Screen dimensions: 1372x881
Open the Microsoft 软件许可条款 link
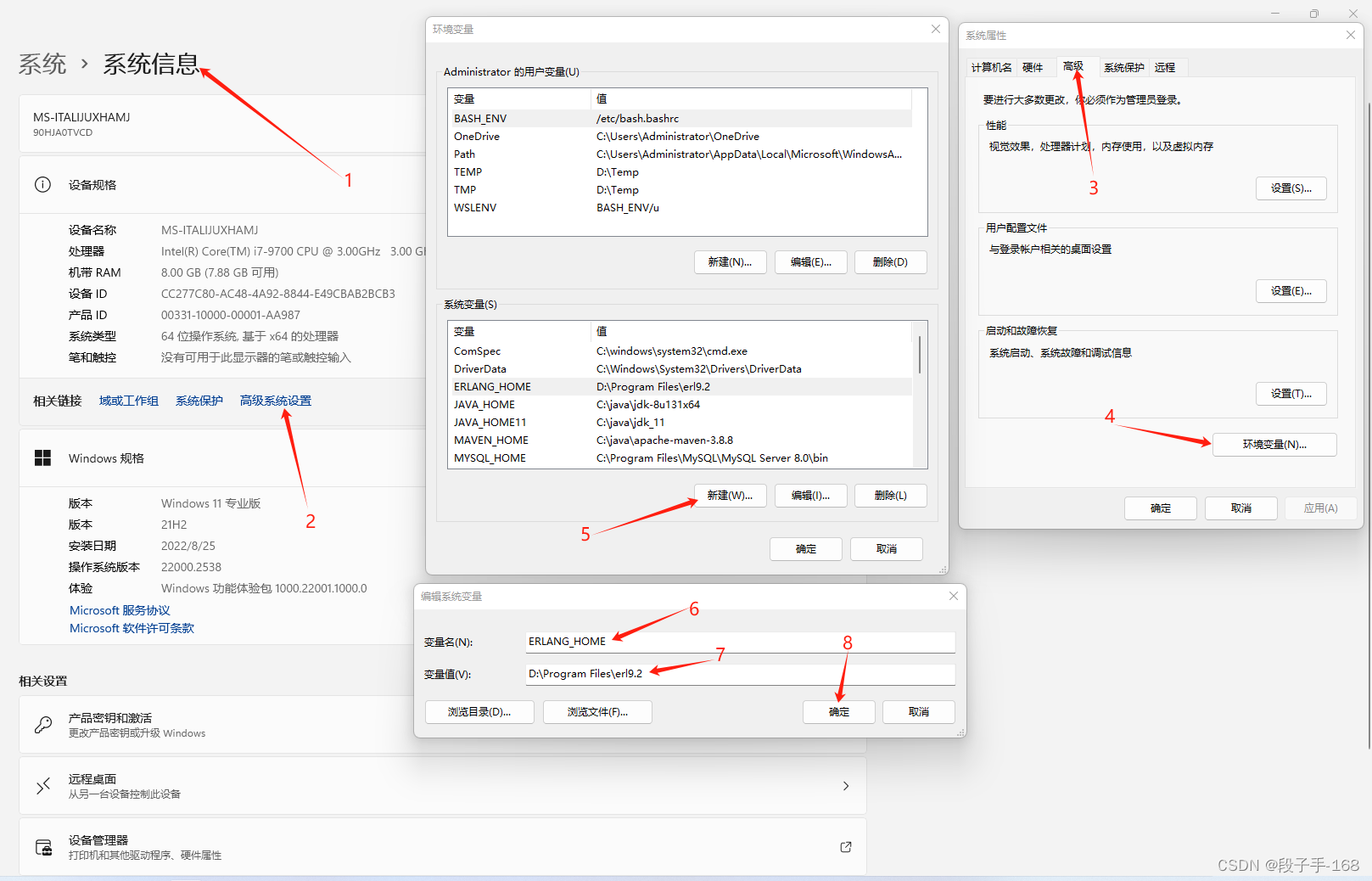pyautogui.click(x=132, y=628)
